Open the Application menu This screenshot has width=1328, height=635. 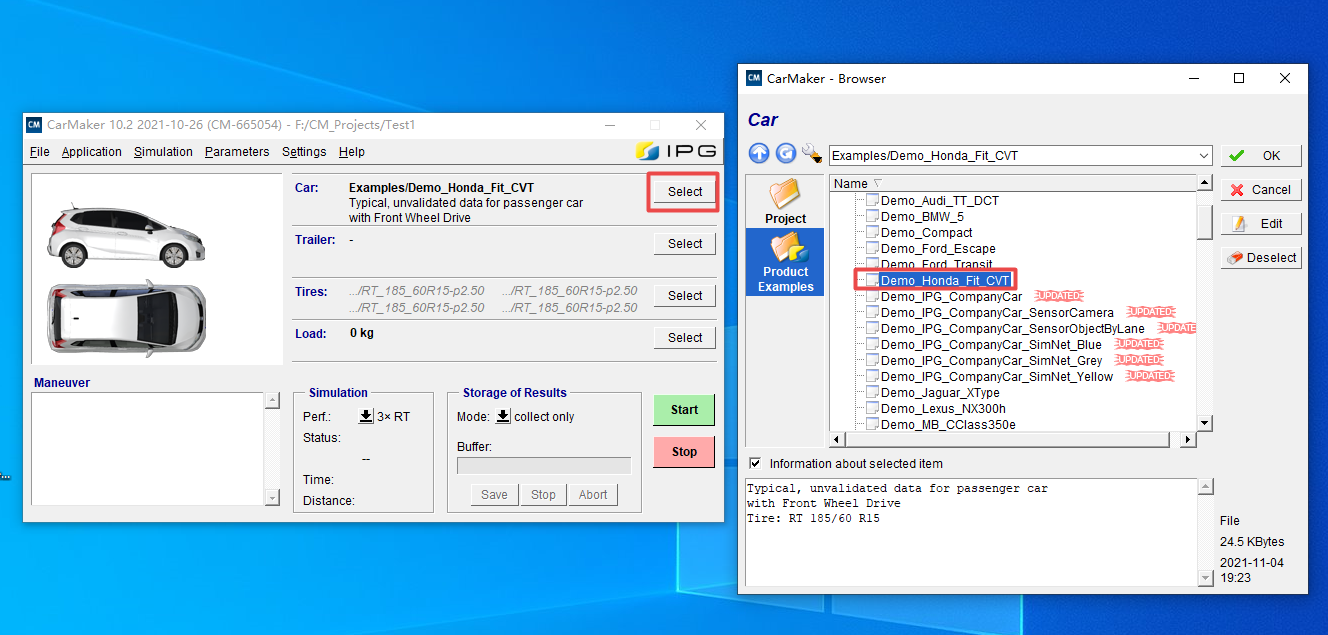tap(92, 152)
